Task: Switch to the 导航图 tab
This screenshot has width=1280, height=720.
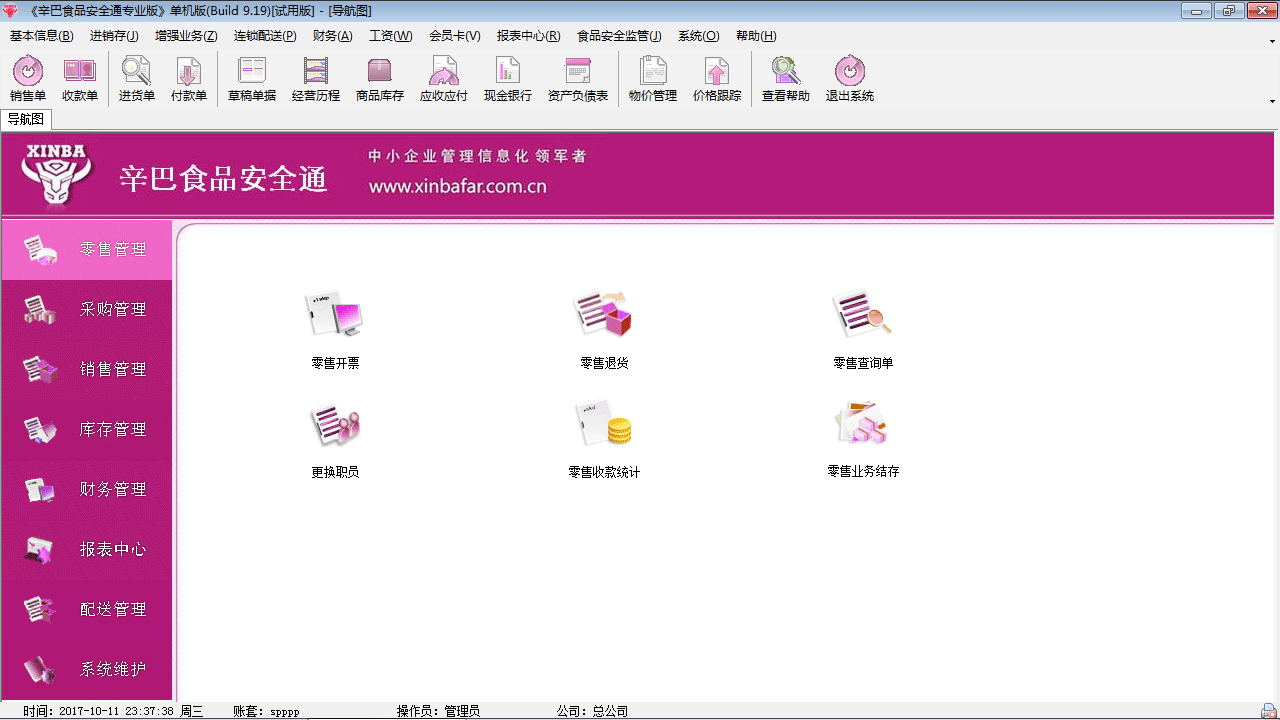Action: [x=26, y=119]
